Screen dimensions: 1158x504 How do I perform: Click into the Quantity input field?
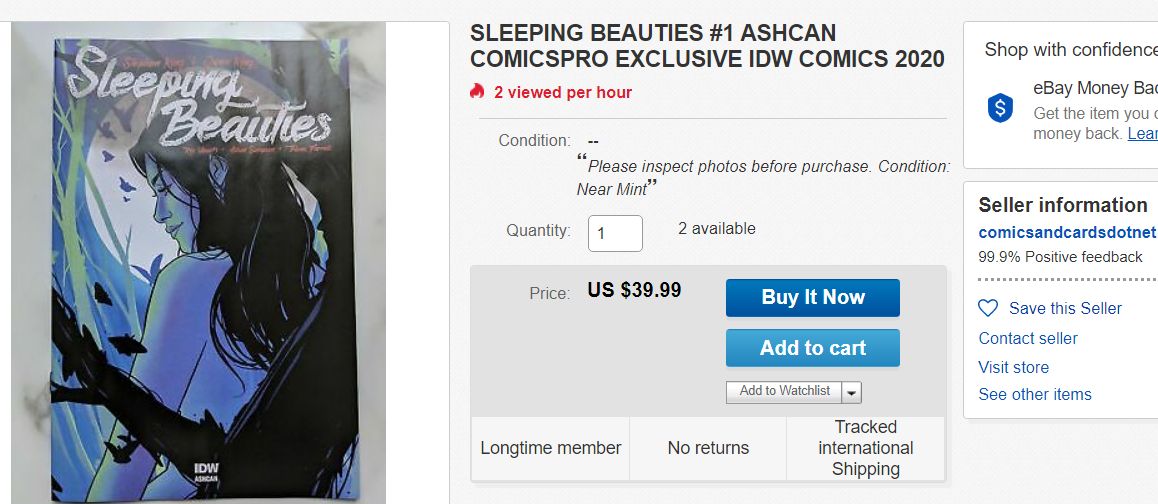click(614, 234)
